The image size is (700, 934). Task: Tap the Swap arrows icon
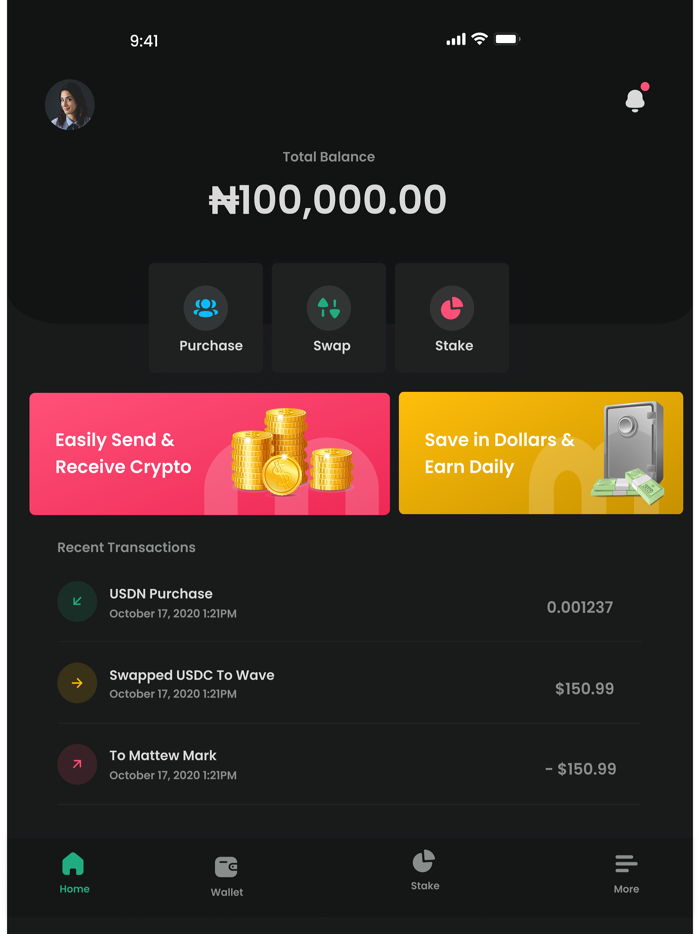329,308
